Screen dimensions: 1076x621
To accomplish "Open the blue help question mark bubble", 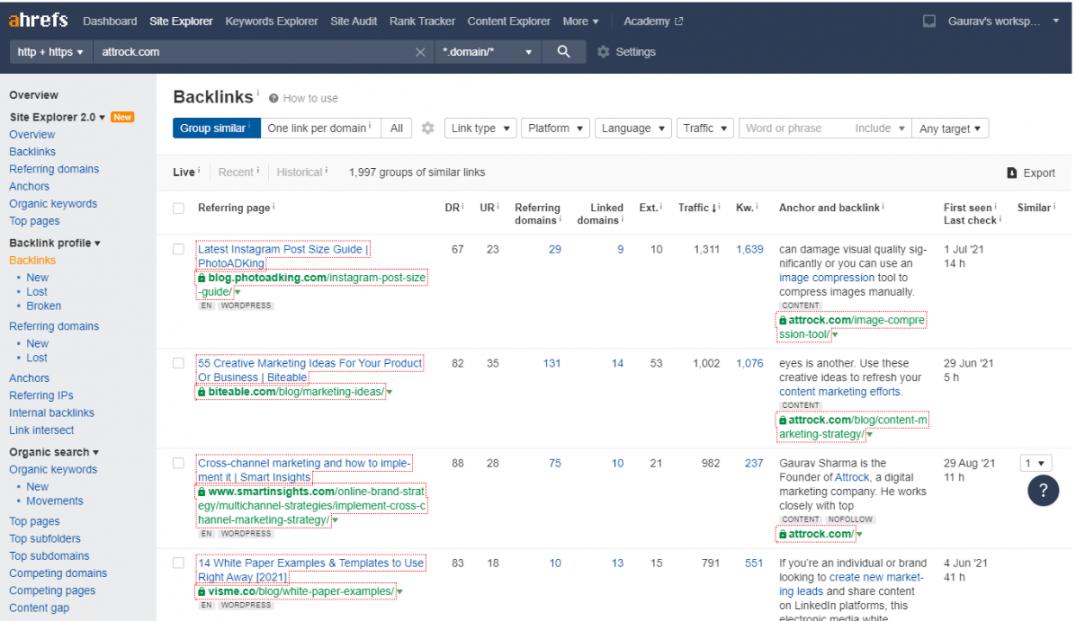I will tap(1043, 490).
